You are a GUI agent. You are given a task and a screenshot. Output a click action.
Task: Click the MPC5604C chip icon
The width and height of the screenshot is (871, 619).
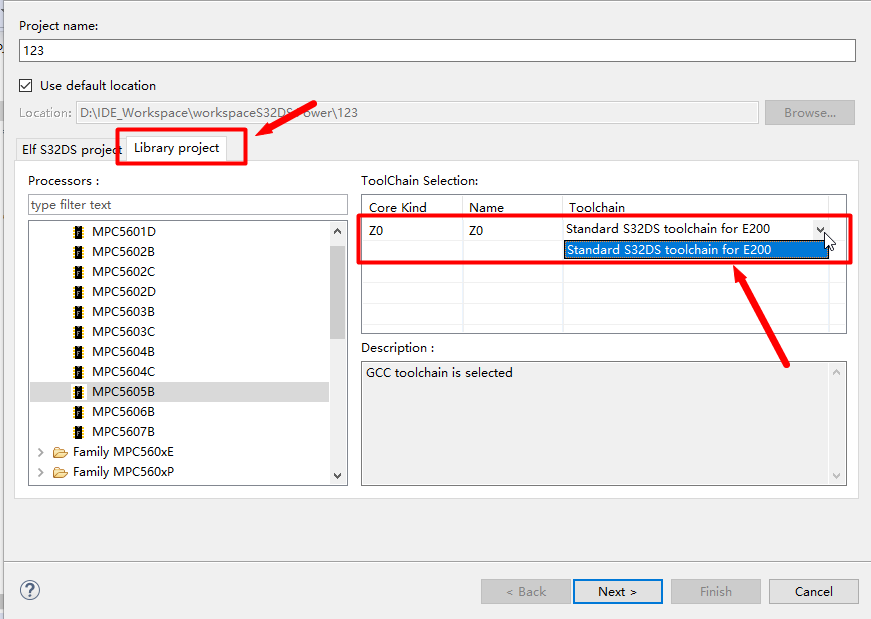(78, 372)
